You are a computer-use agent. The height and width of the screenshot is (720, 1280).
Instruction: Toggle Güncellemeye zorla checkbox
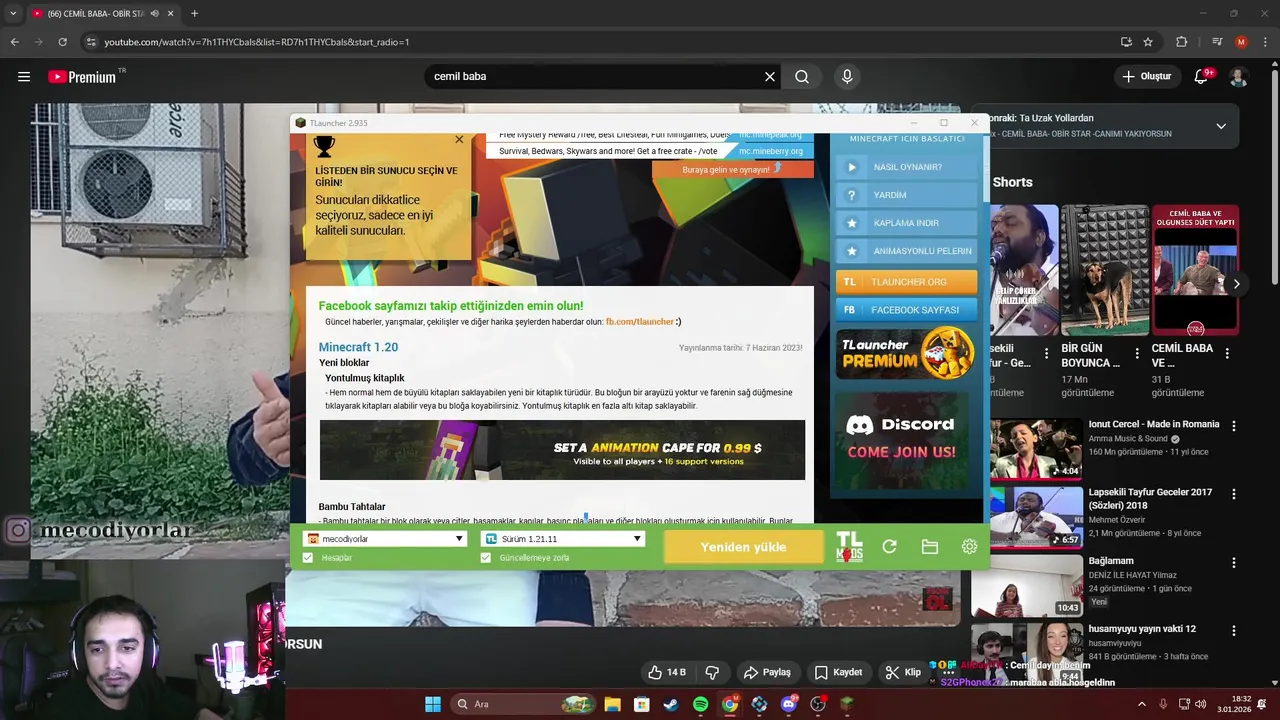(x=486, y=557)
